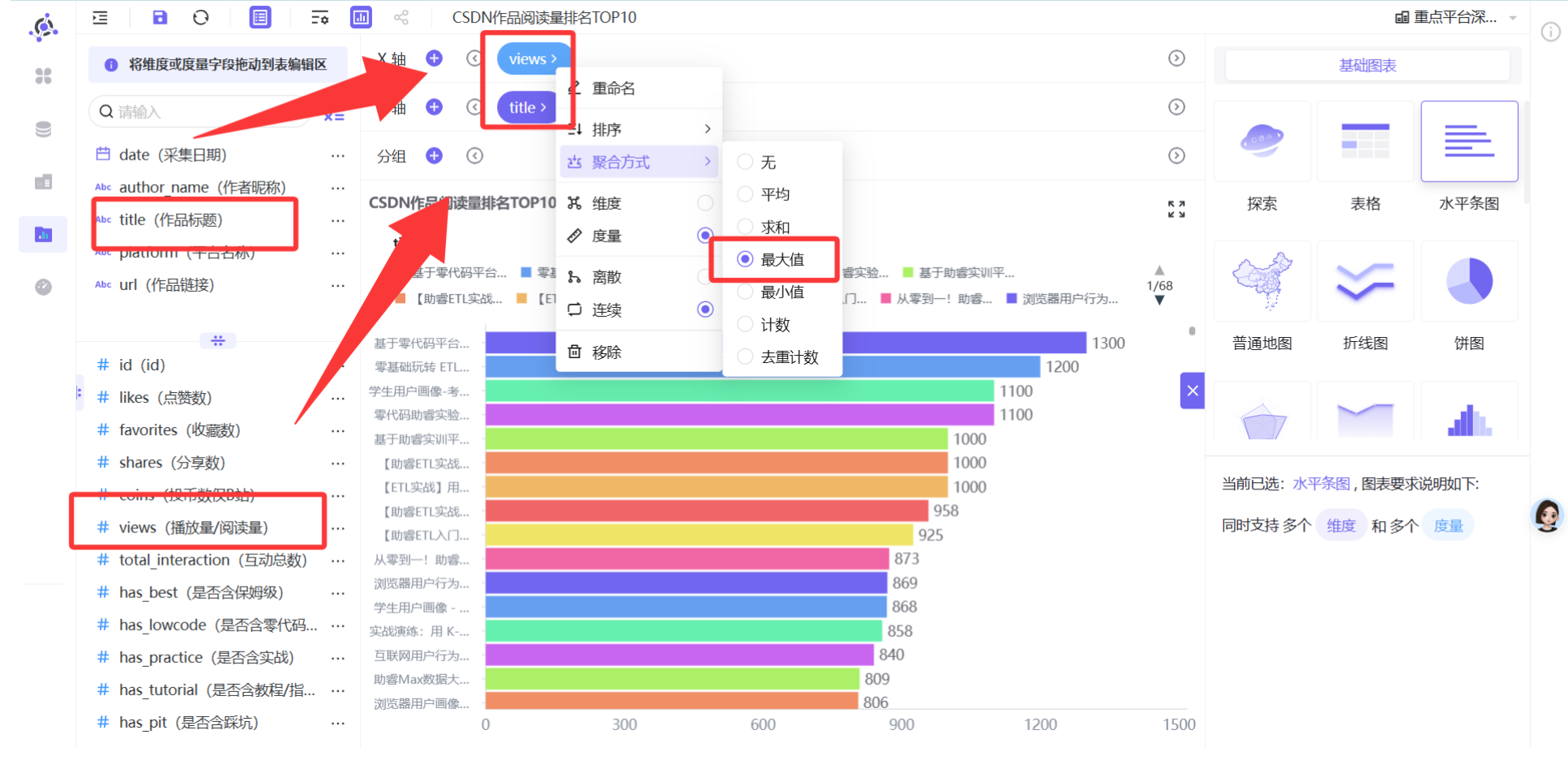
Task: Click the 维度 tag in chart requirements
Action: tap(1341, 526)
